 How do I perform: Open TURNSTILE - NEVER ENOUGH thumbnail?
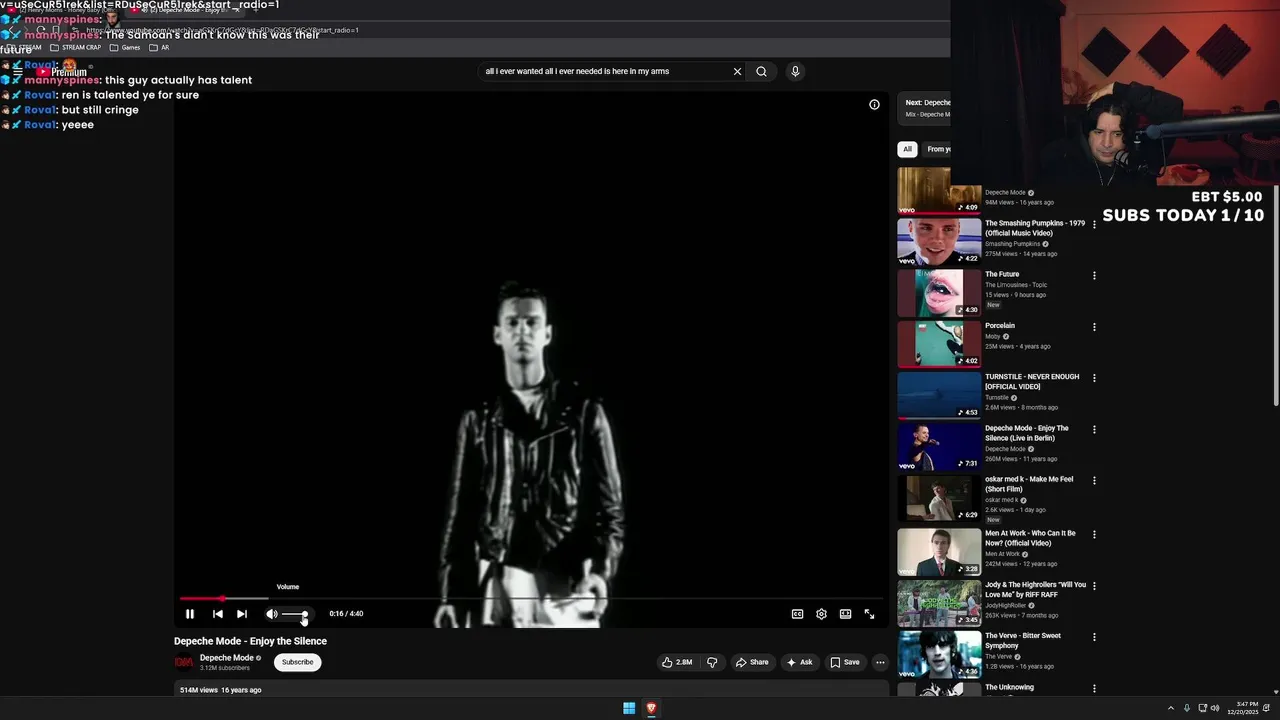939,395
